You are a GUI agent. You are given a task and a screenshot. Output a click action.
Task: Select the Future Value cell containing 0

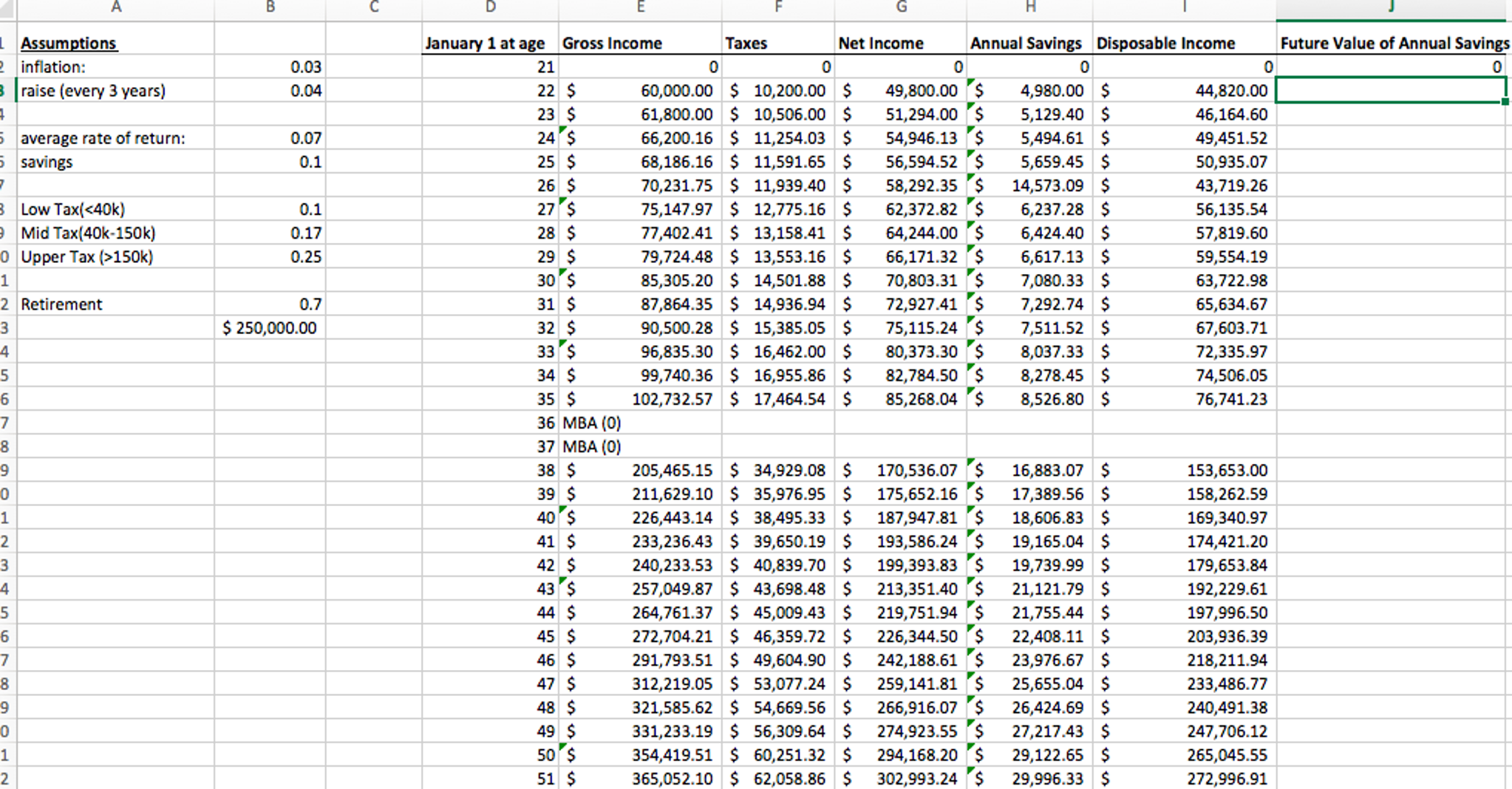(x=1391, y=66)
